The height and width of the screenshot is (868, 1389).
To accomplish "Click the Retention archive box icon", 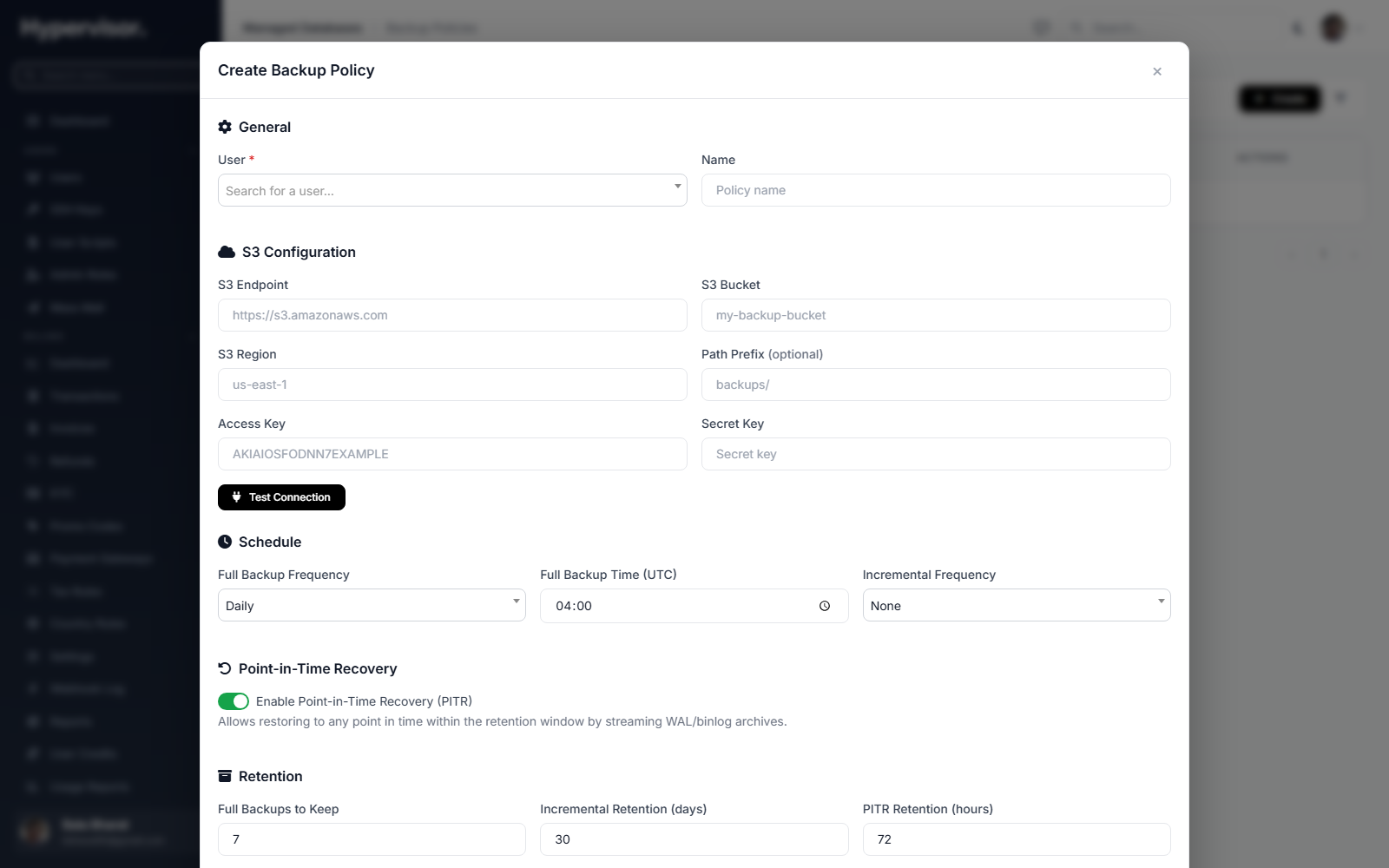I will tap(225, 776).
